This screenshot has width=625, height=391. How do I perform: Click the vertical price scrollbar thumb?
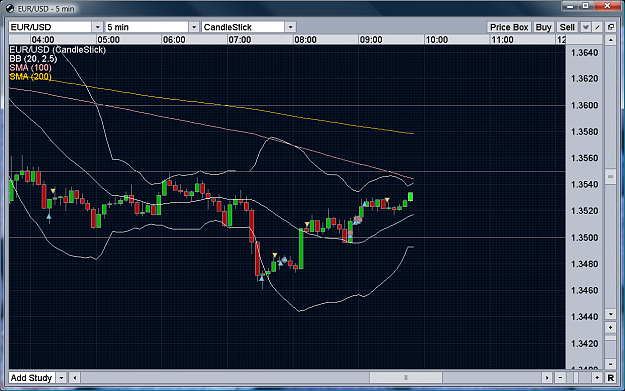[x=611, y=177]
